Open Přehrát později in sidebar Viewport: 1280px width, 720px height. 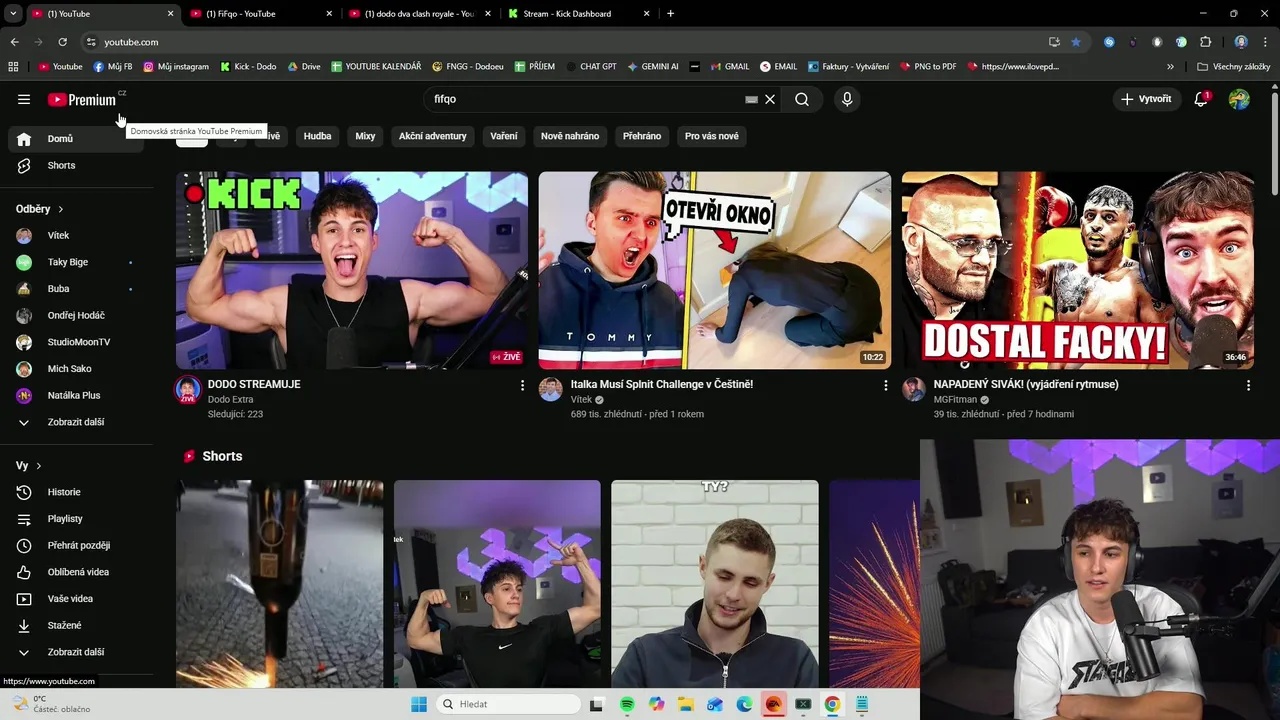click(x=76, y=545)
